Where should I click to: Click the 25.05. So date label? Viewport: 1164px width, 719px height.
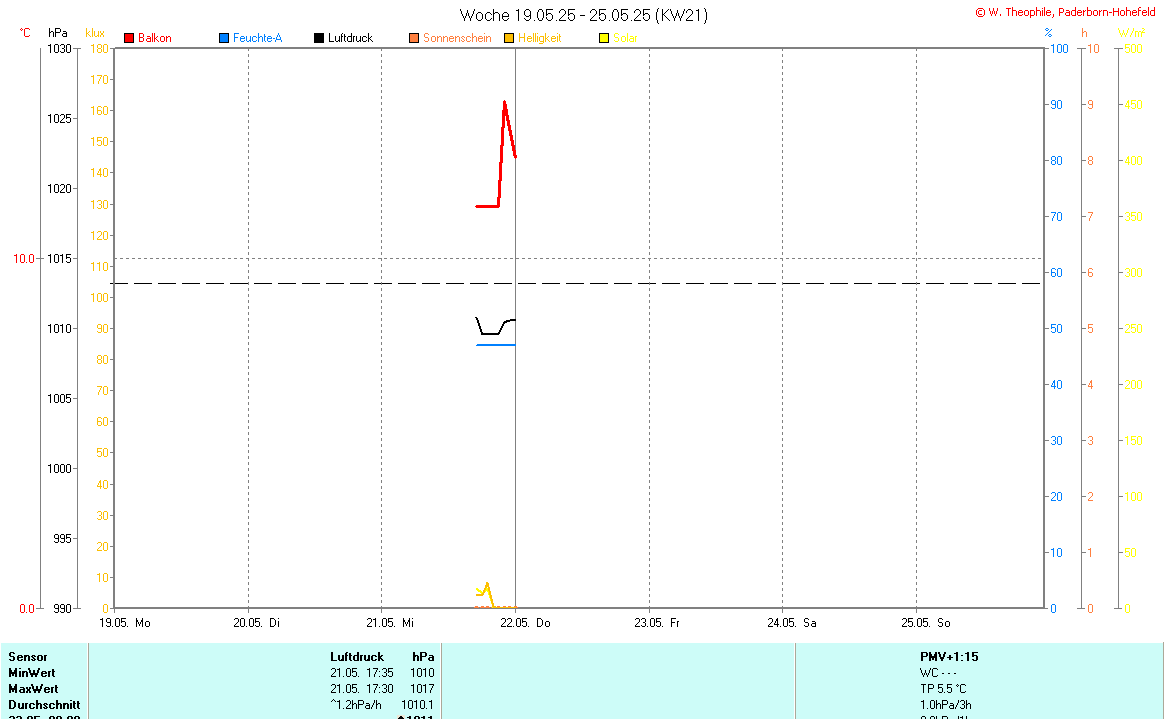[x=926, y=623]
